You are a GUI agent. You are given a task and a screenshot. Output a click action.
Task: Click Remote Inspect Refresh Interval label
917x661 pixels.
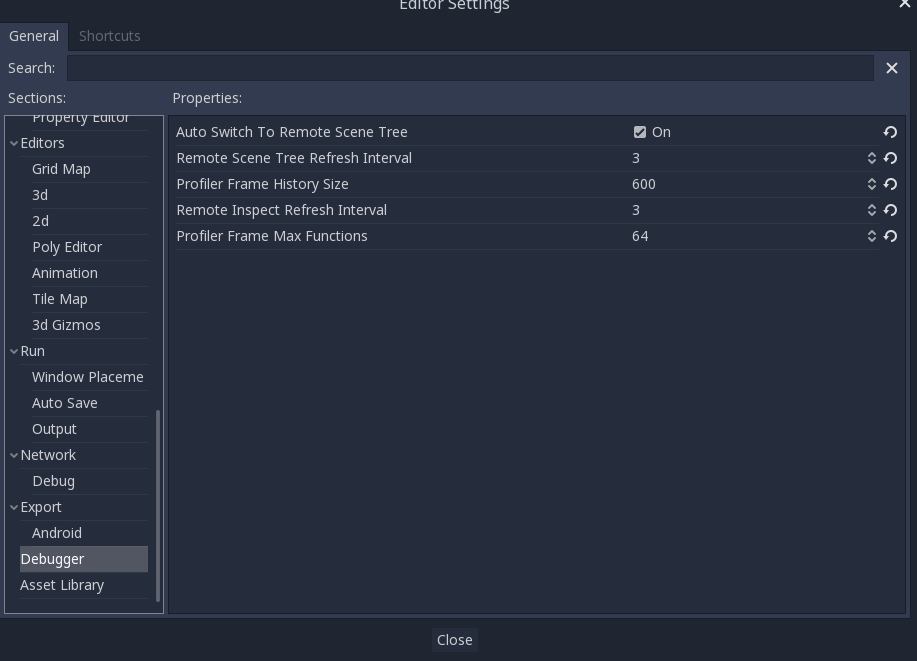coord(282,210)
